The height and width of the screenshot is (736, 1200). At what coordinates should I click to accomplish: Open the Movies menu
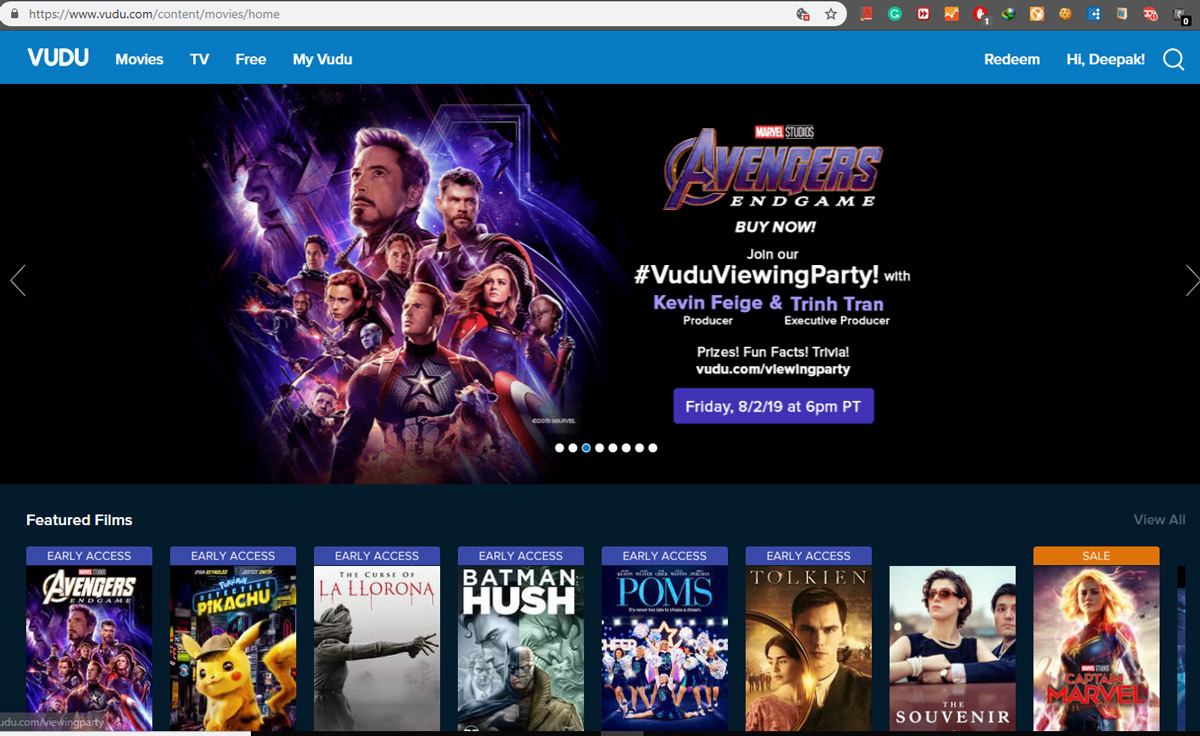tap(139, 59)
